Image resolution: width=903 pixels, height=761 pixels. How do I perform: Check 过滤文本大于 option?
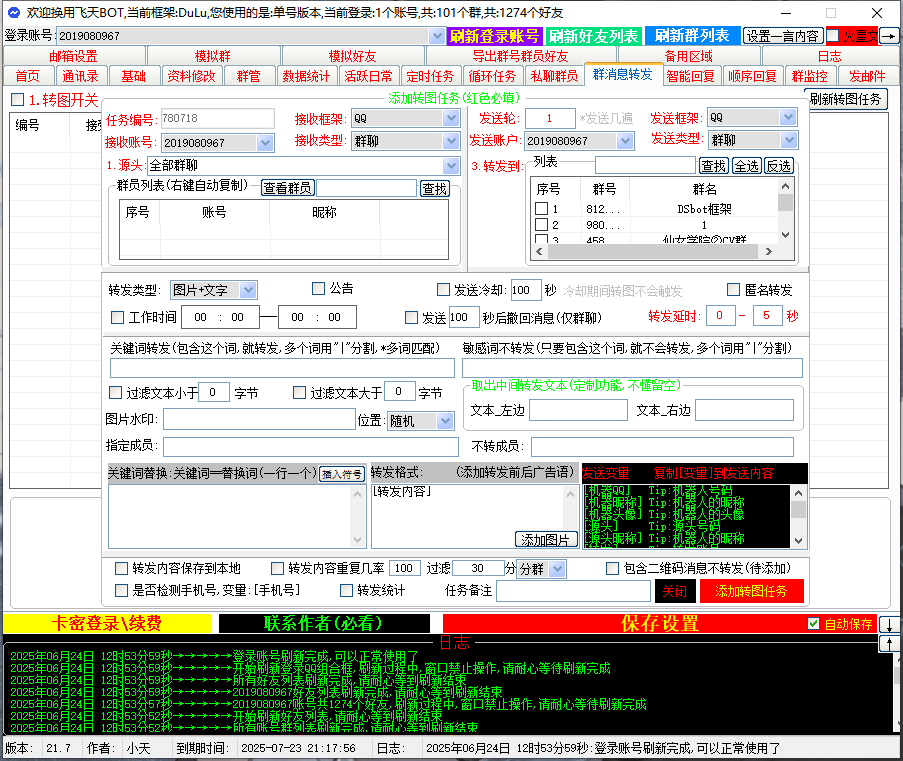(299, 392)
